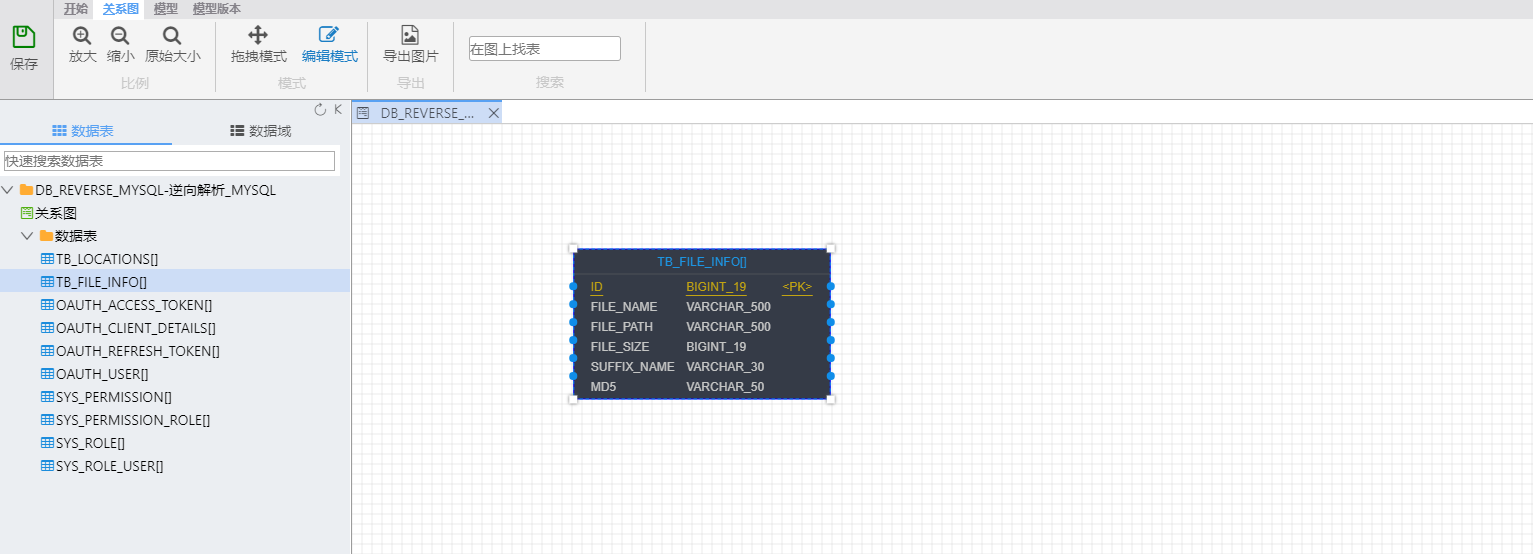Viewport: 1533px width, 554px height.
Task: Close the DB_REVERSE_... diagram tab
Action: 493,113
